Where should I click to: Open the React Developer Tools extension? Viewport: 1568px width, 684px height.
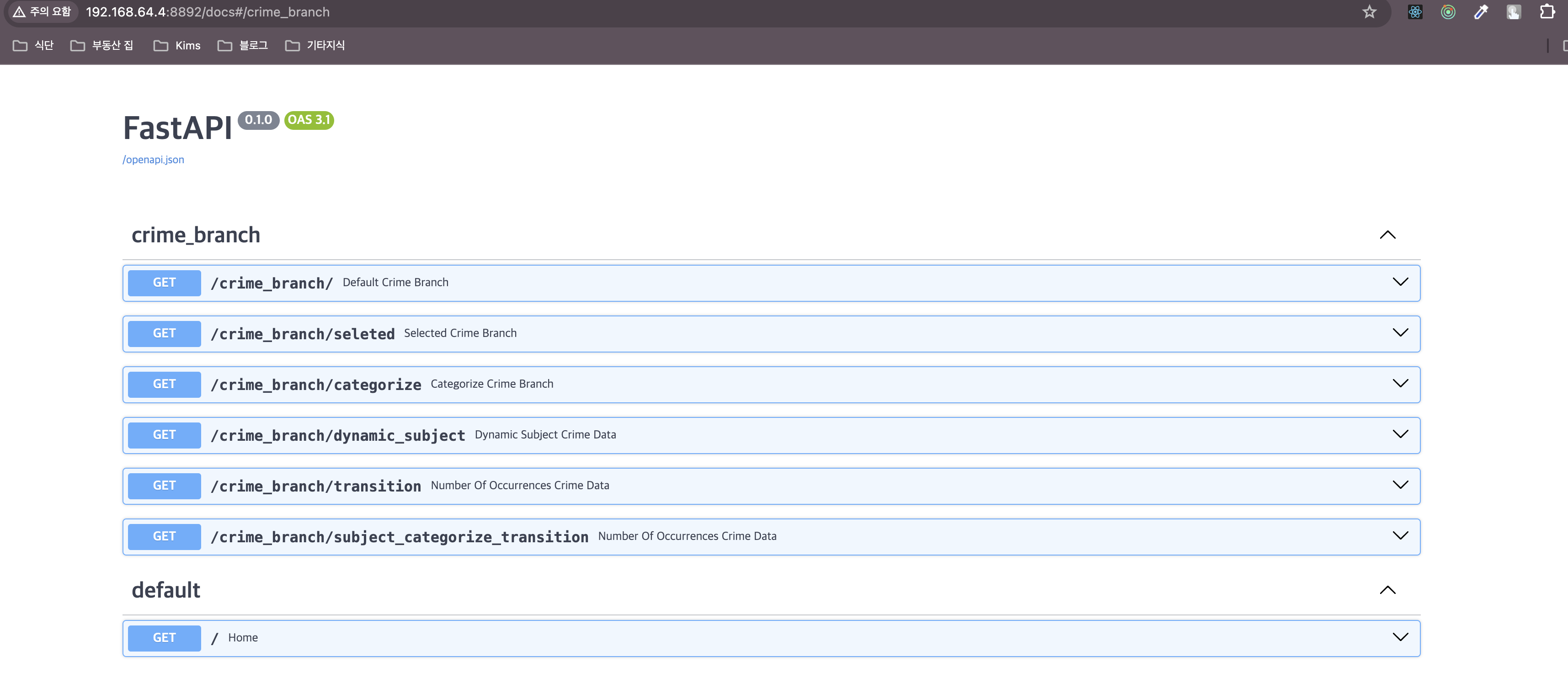click(1415, 12)
